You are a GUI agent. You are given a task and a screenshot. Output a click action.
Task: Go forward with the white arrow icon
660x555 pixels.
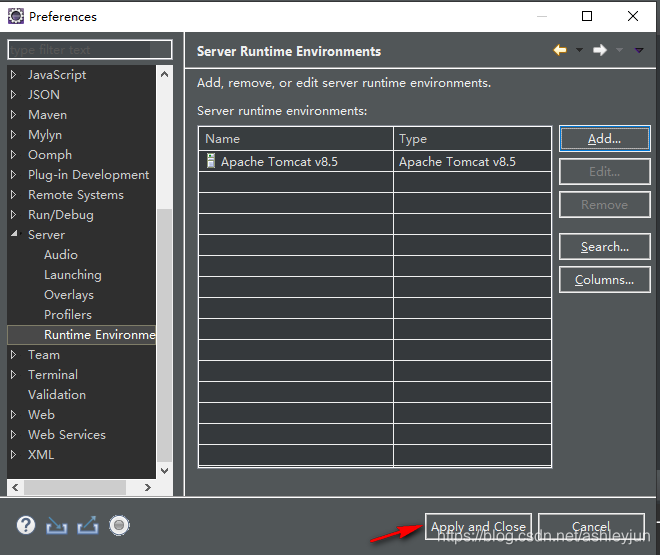pos(600,50)
